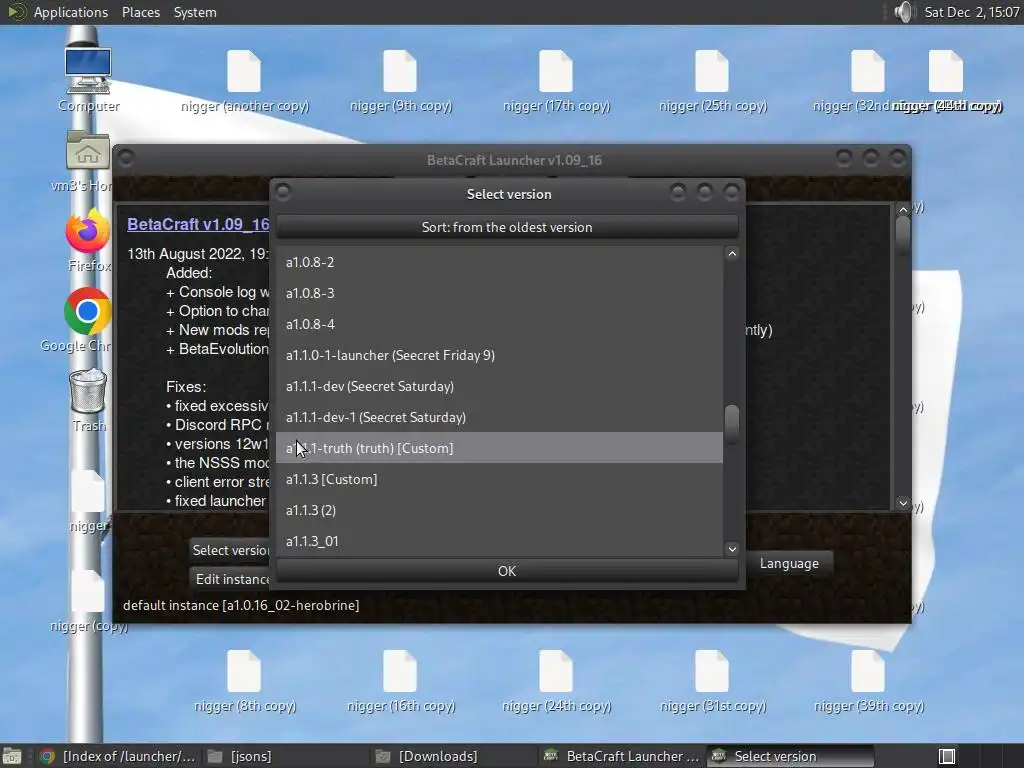The image size is (1024, 768).
Task: Select a1.1.1-dev-1 (Seecret Saturday) entry
Action: click(x=499, y=417)
